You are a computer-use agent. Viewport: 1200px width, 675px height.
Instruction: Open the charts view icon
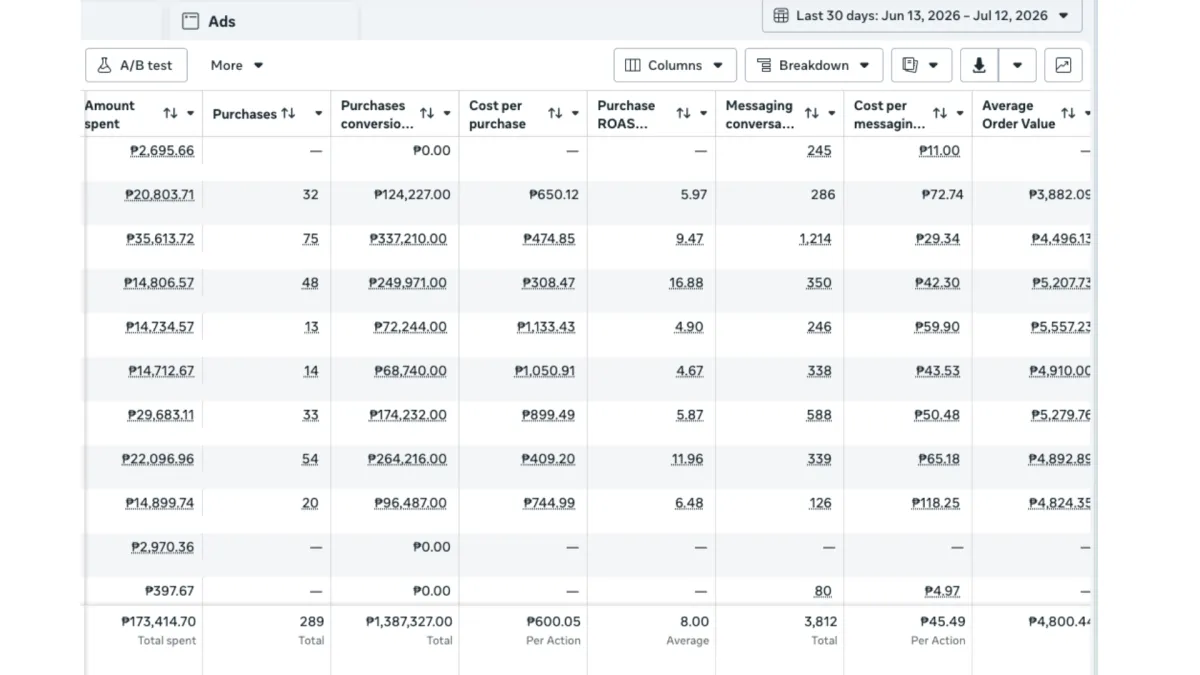[x=1063, y=65]
